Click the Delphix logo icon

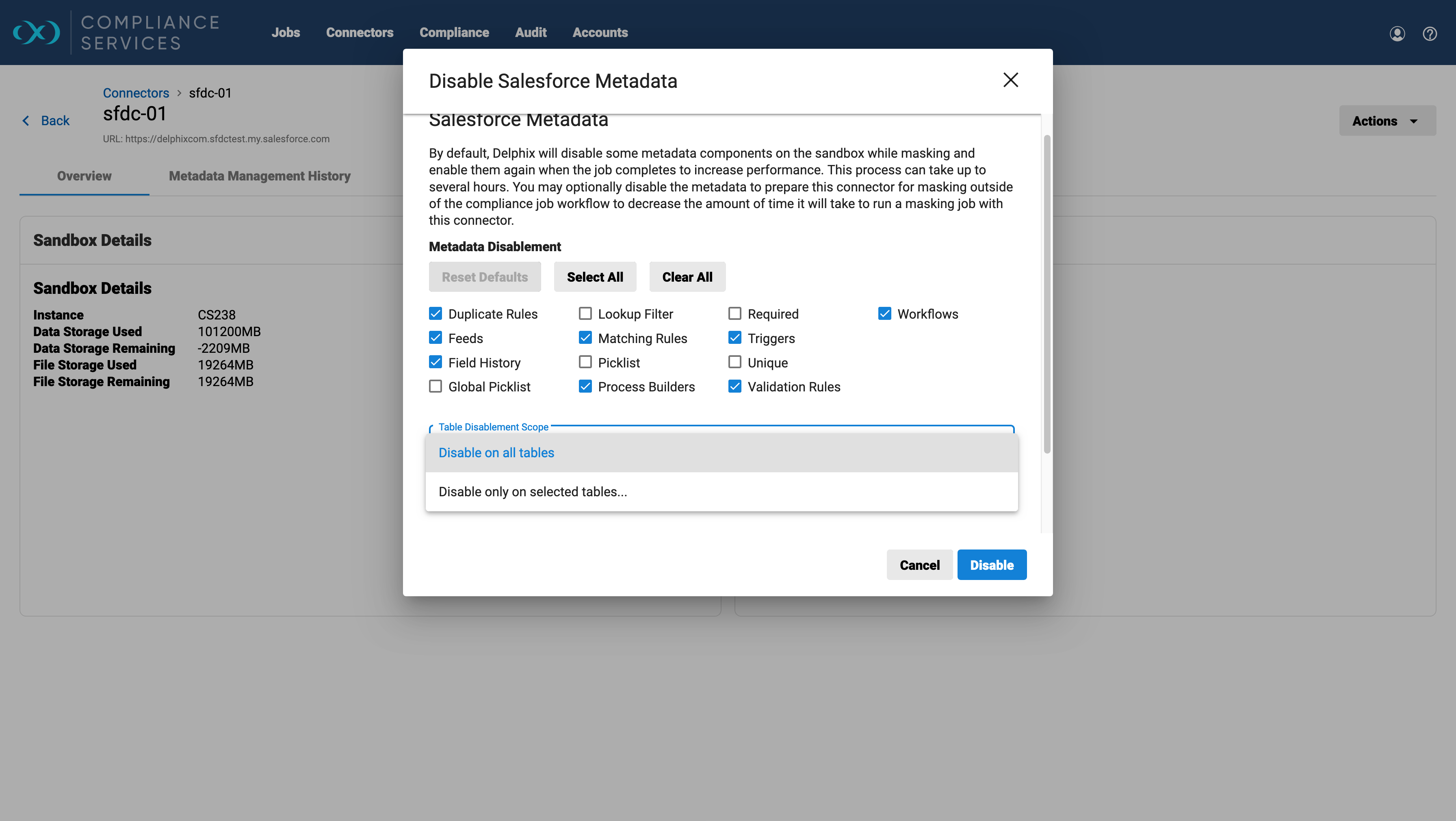coord(37,32)
